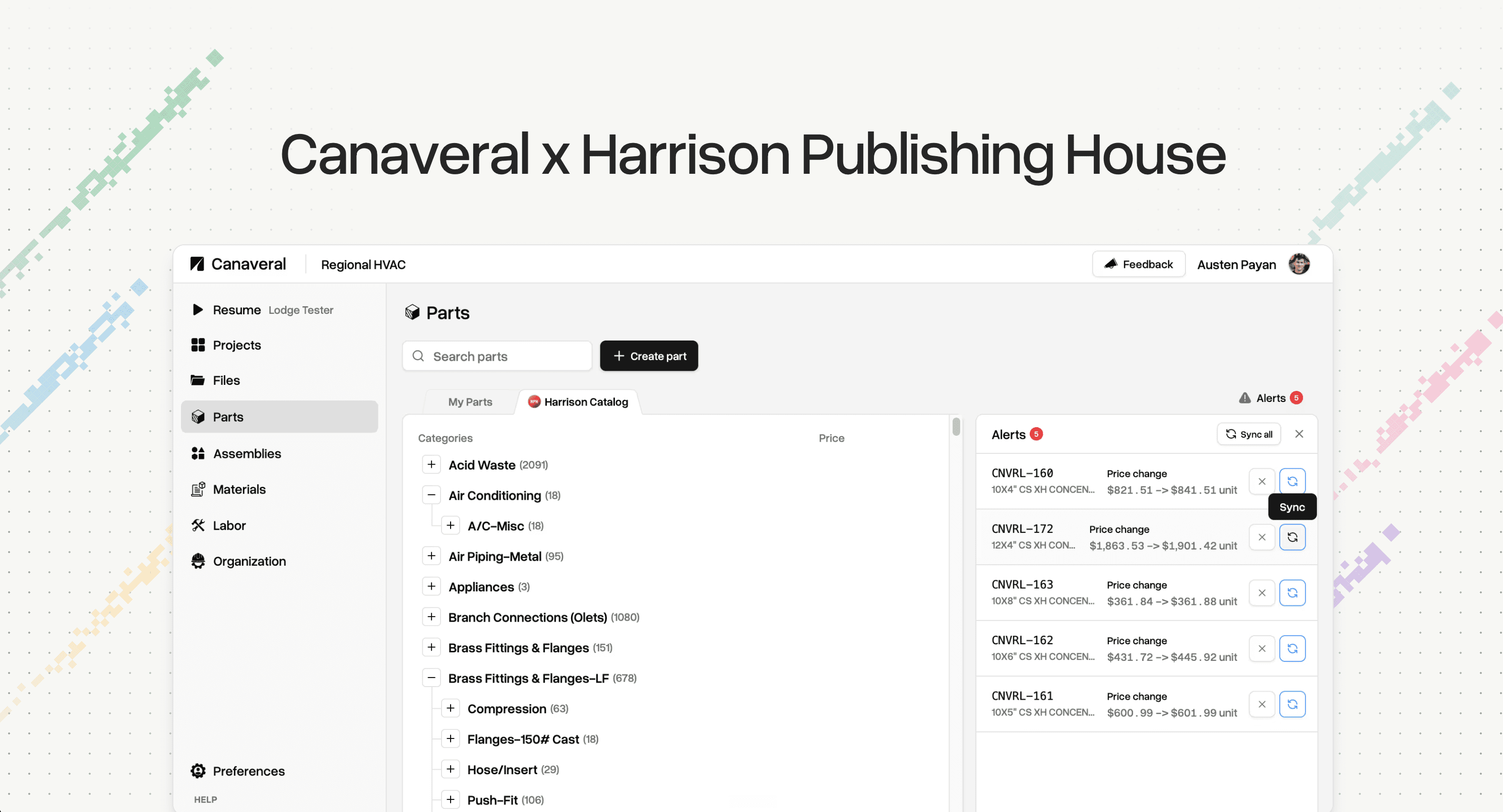This screenshot has width=1503, height=812.
Task: Select the CNVRL-163 part number
Action: [1022, 585]
